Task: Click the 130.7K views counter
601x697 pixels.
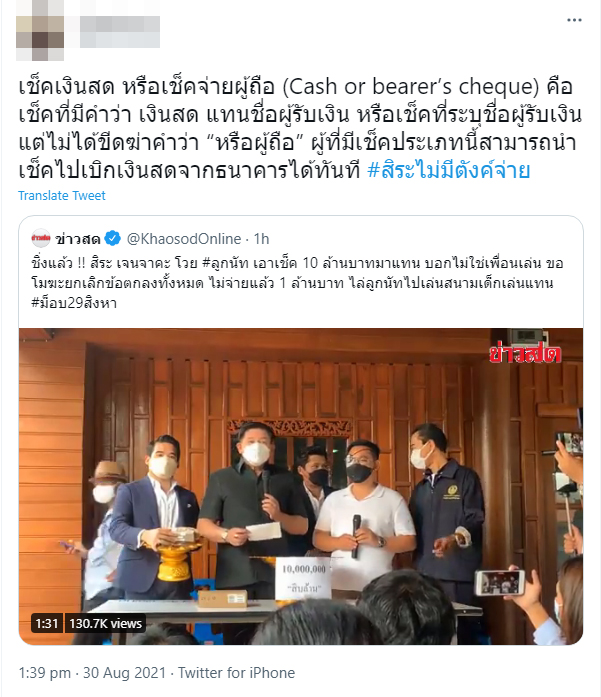Action: (x=105, y=624)
